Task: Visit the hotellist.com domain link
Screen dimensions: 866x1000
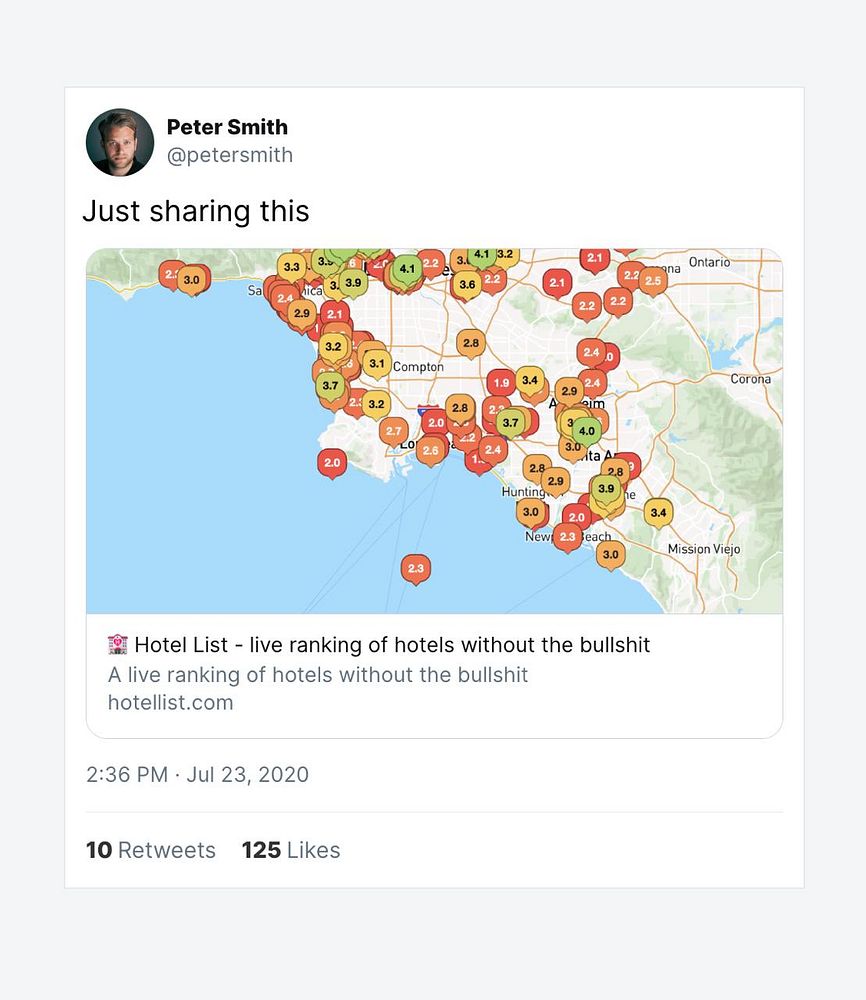Action: pyautogui.click(x=170, y=702)
